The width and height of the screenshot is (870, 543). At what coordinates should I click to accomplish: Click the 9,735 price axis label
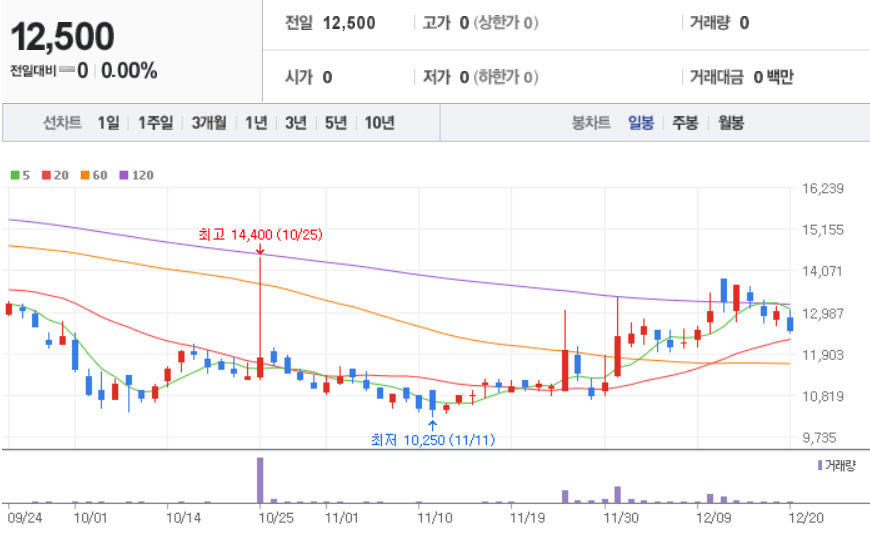coord(819,438)
